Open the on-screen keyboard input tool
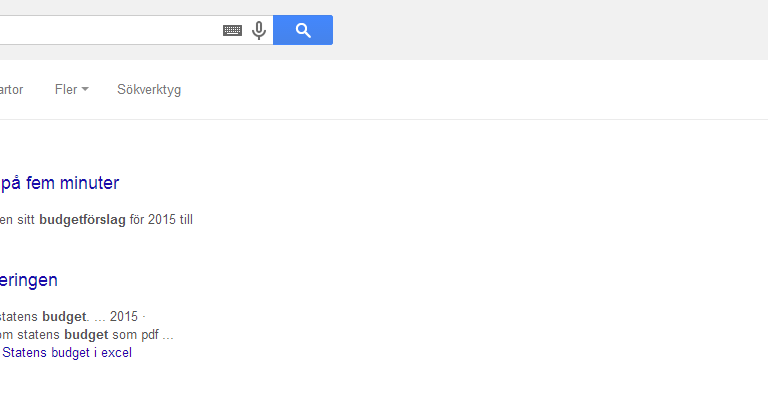768x397 pixels. coord(232,30)
